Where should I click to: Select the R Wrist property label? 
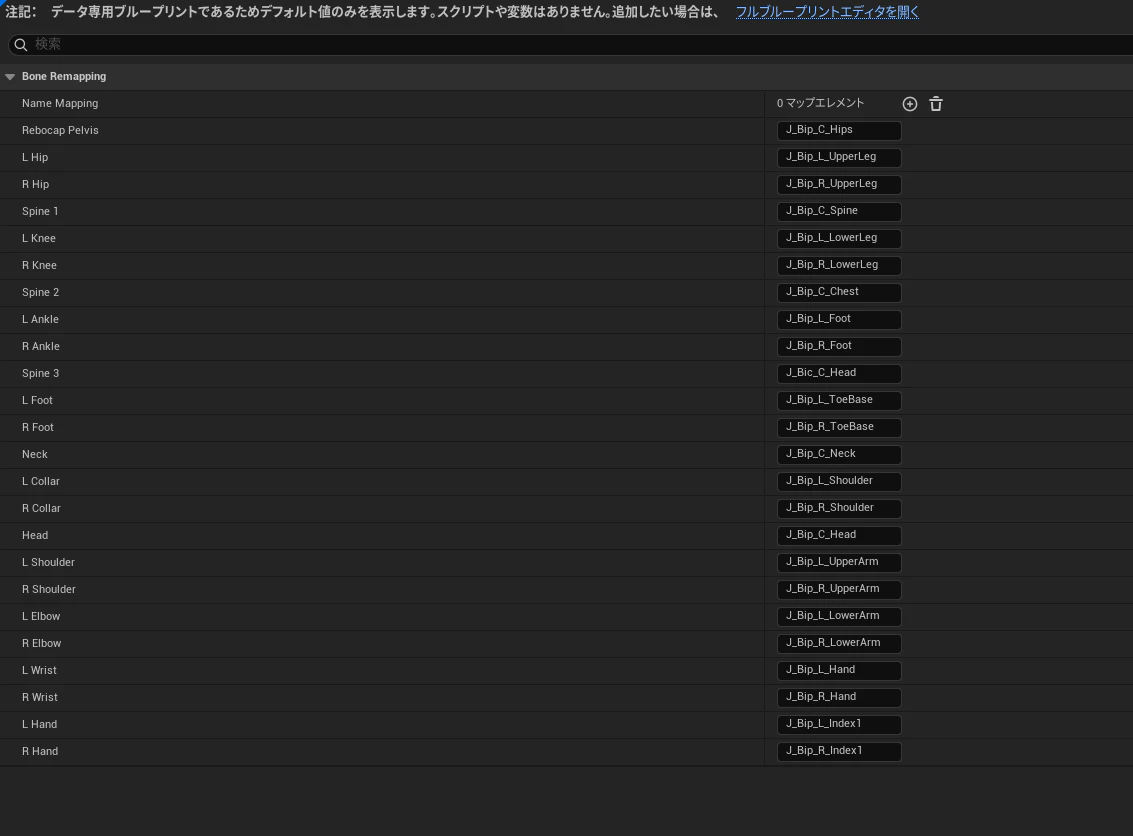(40, 697)
